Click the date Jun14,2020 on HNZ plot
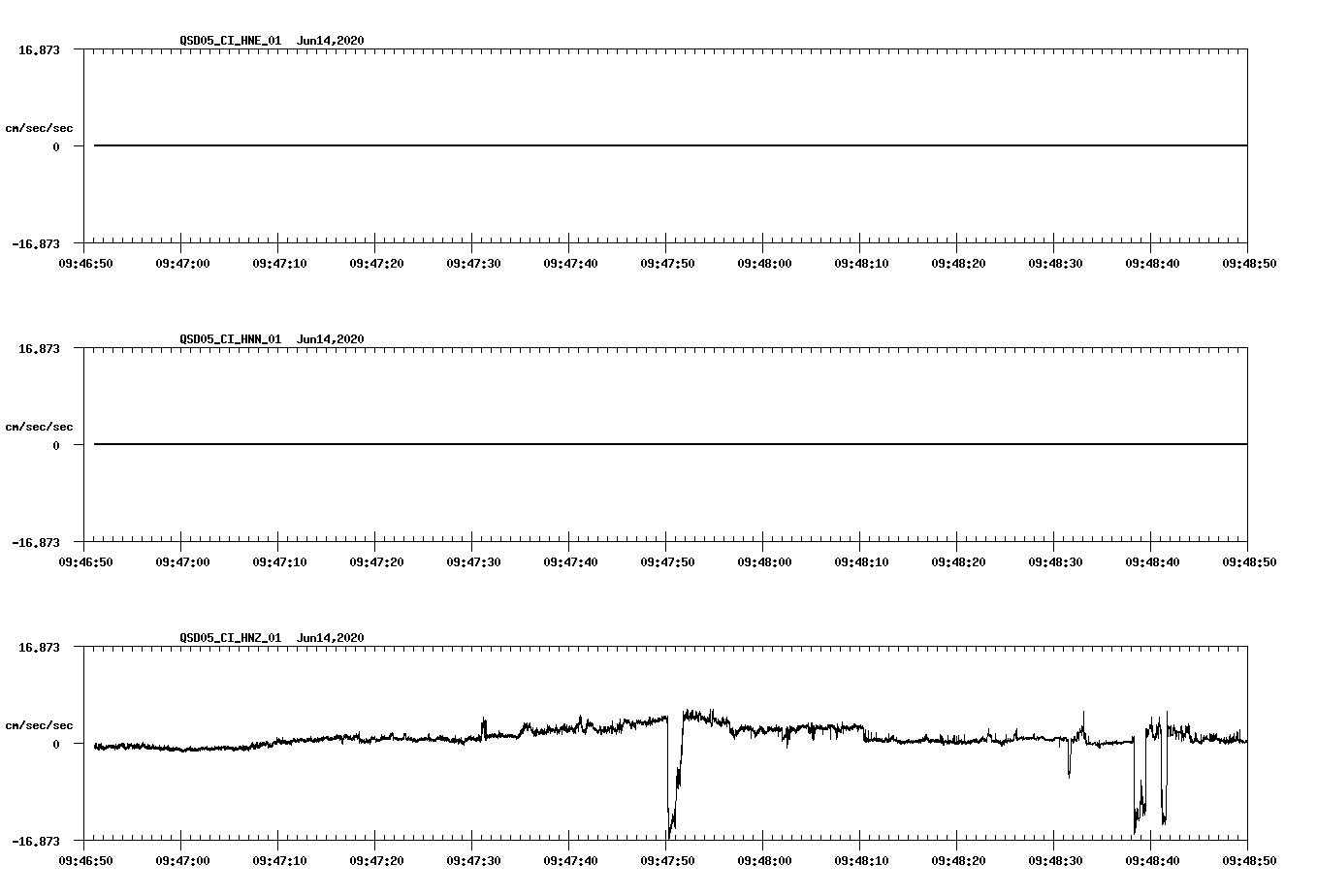The width and height of the screenshot is (1317, 896). click(x=331, y=638)
